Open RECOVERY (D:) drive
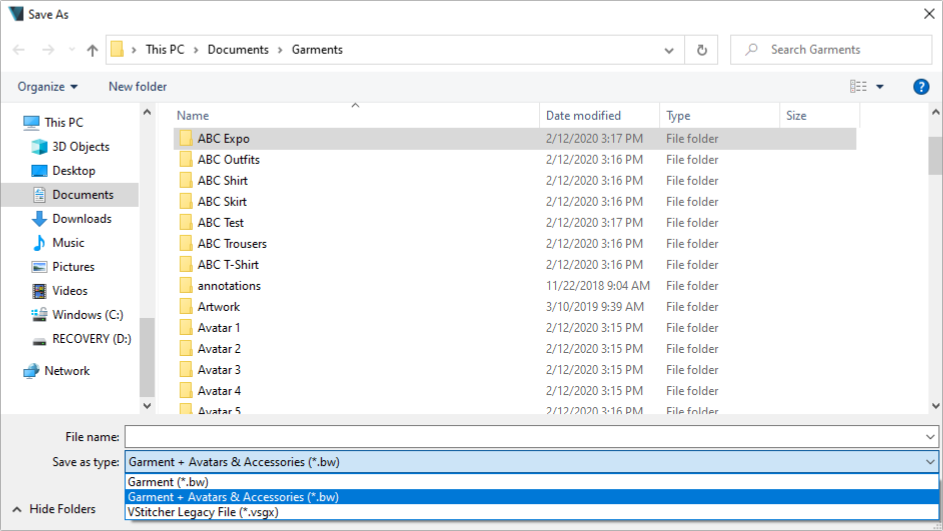Image resolution: width=943 pixels, height=531 pixels. [x=91, y=339]
